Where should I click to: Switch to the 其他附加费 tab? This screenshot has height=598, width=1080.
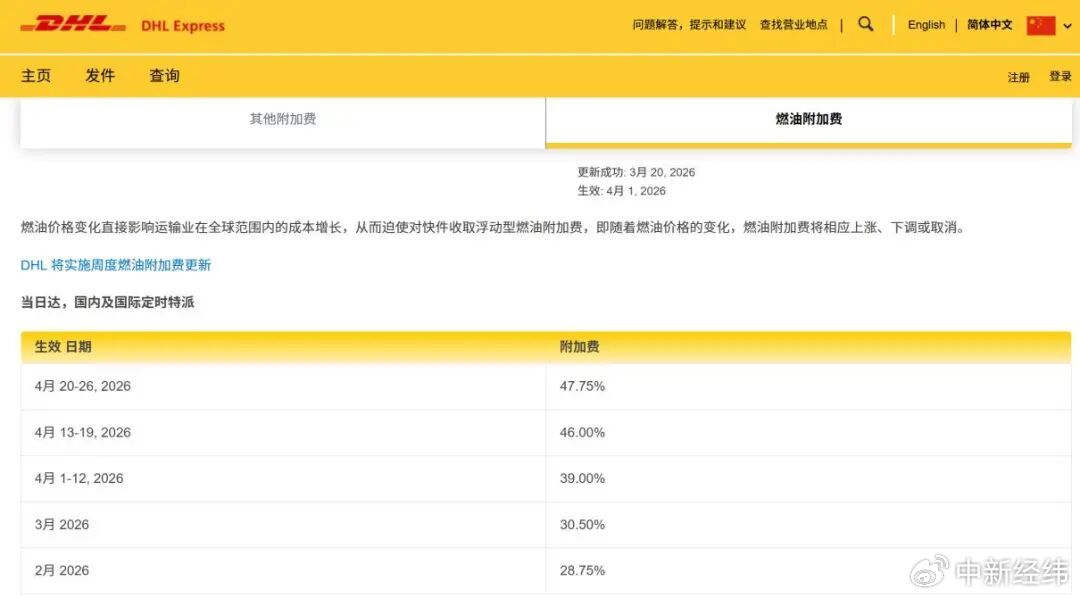[282, 122]
